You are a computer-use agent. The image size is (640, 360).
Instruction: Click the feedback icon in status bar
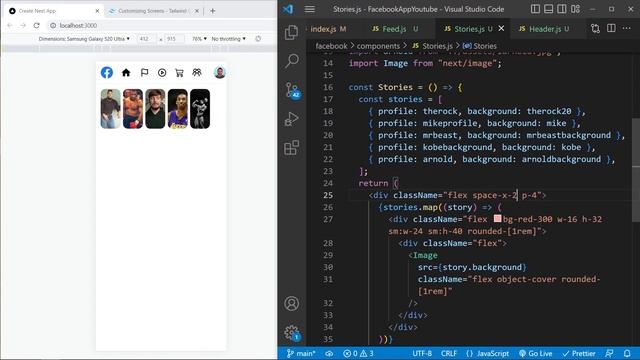[x=609, y=353]
